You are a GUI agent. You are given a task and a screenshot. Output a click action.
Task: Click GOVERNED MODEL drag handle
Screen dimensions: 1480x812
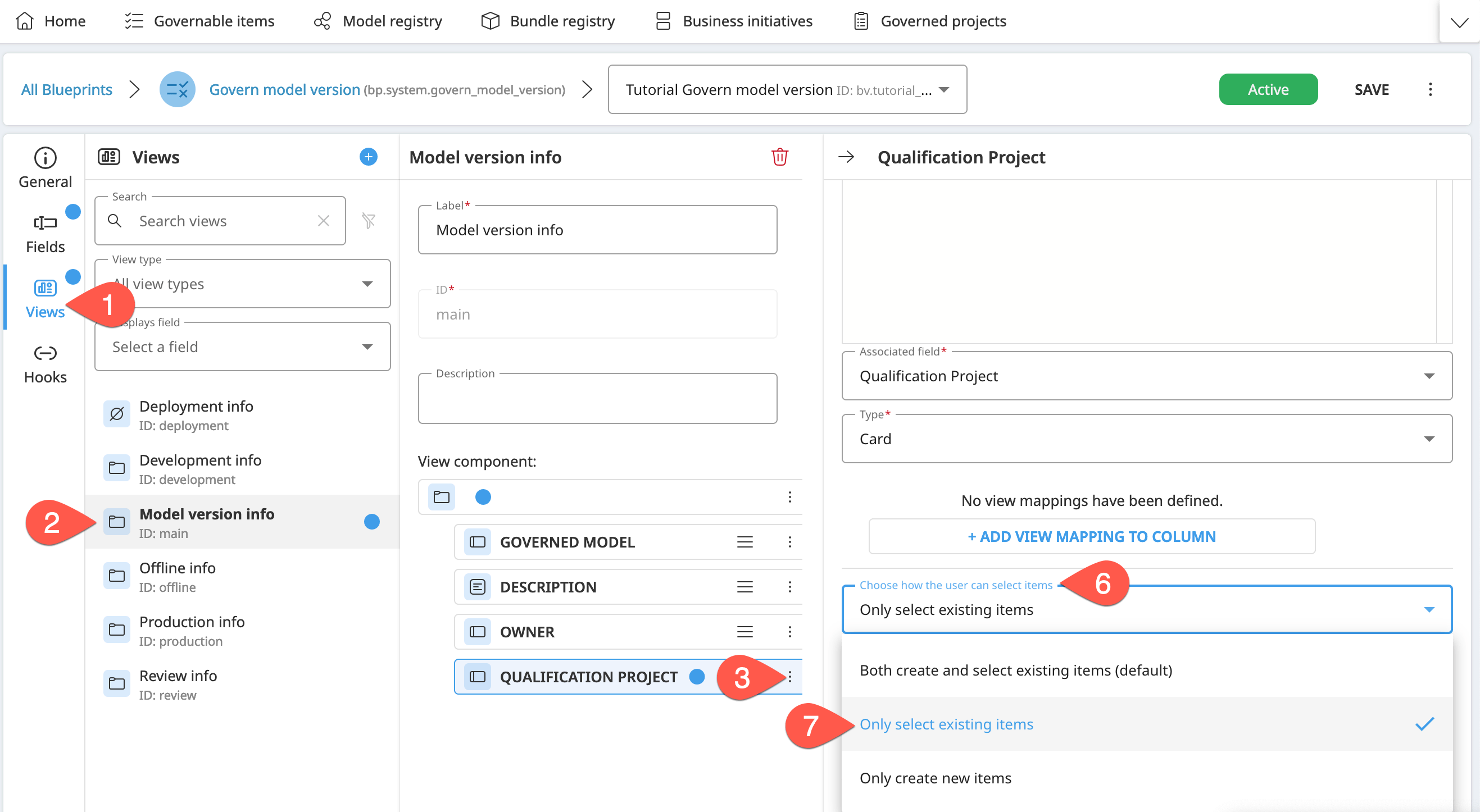[x=745, y=541]
